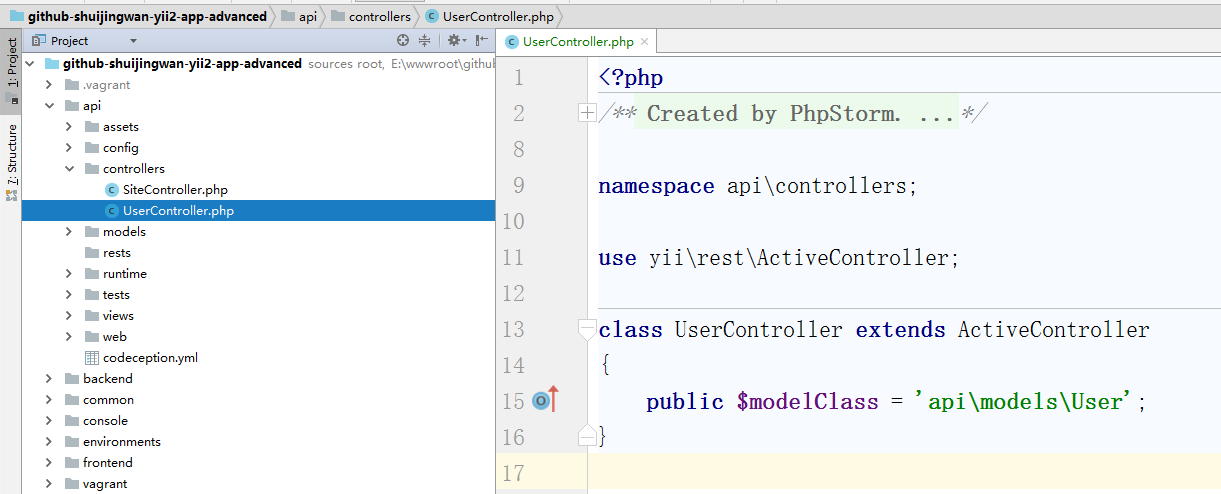Expand the models folder

tap(68, 232)
